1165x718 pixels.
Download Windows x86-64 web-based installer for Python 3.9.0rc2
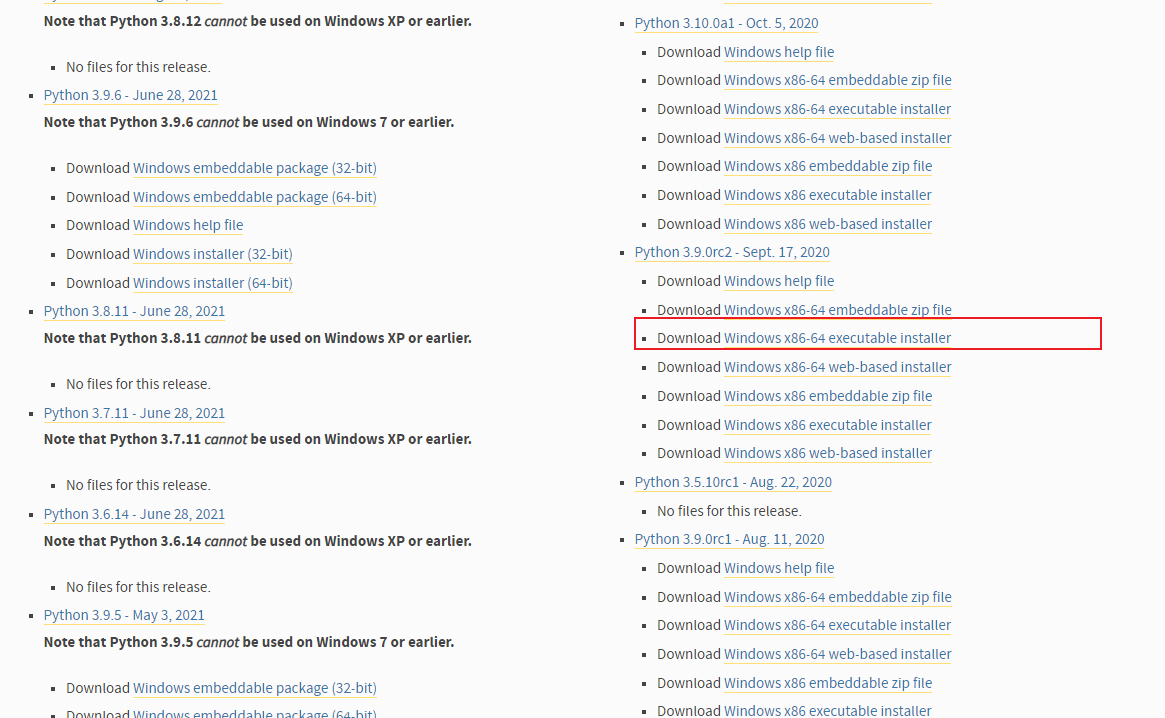pyautogui.click(x=838, y=367)
